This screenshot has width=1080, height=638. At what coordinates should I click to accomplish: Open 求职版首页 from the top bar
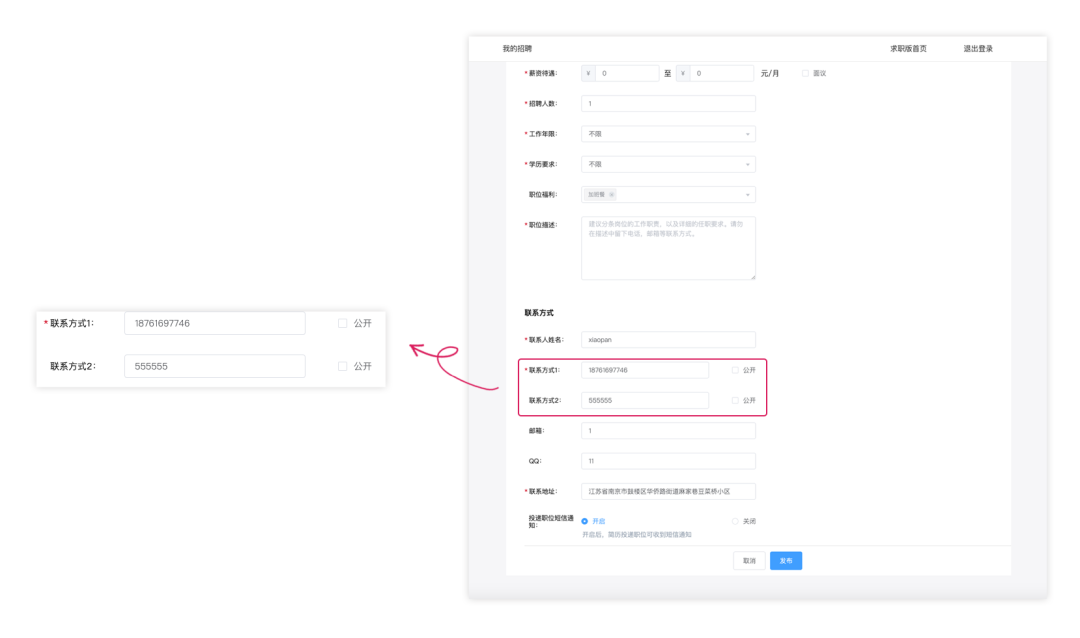point(908,49)
